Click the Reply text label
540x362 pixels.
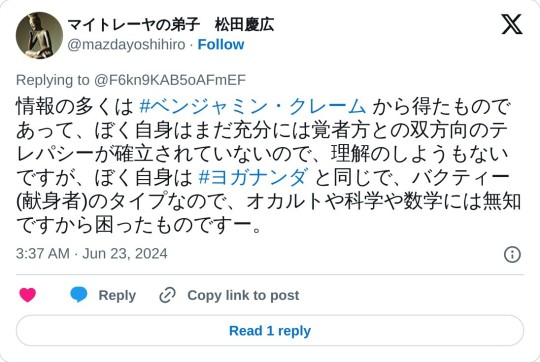pyautogui.click(x=117, y=295)
